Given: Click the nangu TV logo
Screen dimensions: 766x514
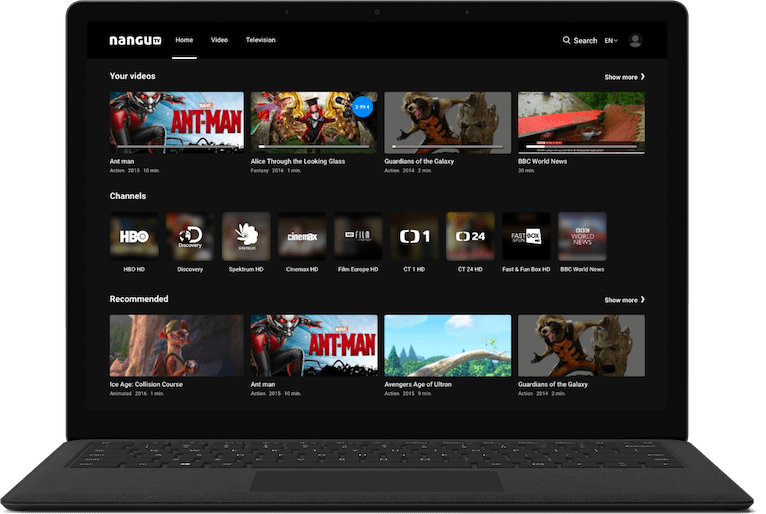Looking at the screenshot, I should pos(135,40).
